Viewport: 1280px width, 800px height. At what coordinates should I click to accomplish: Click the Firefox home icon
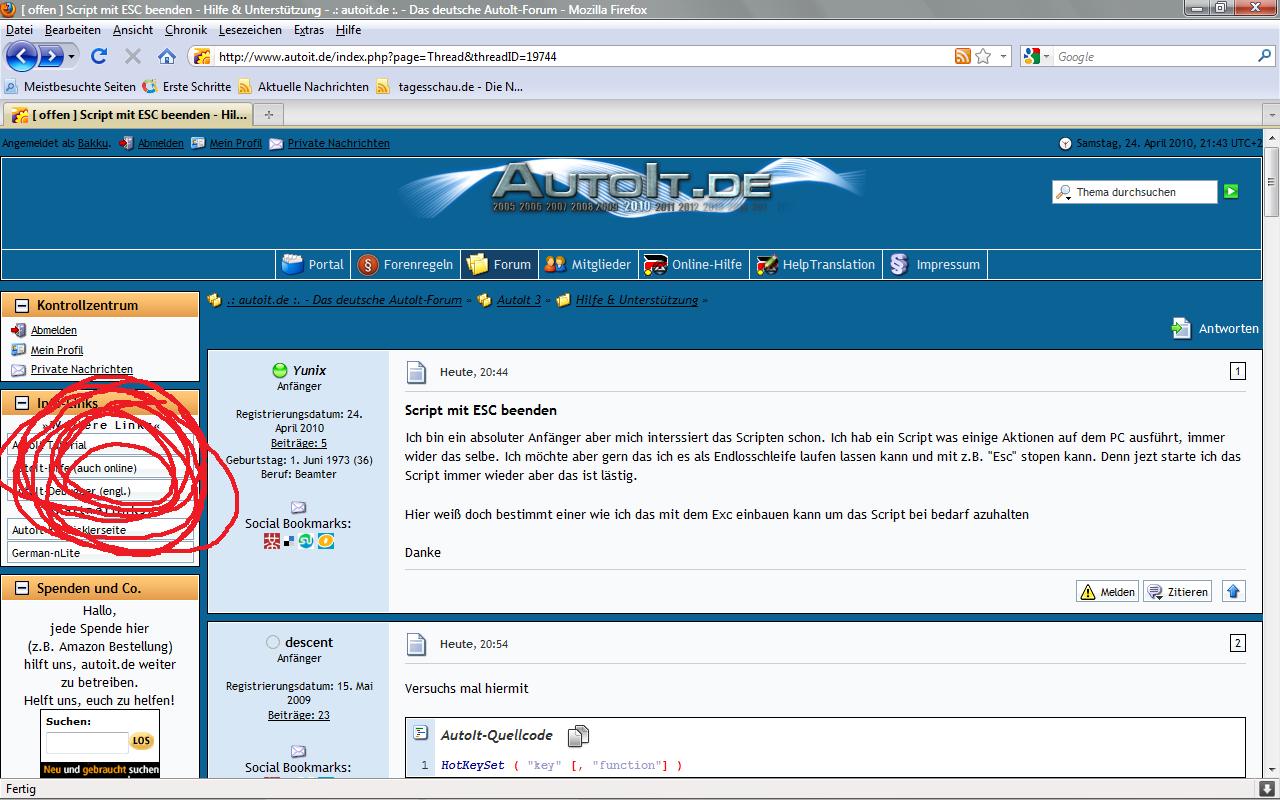coord(167,56)
